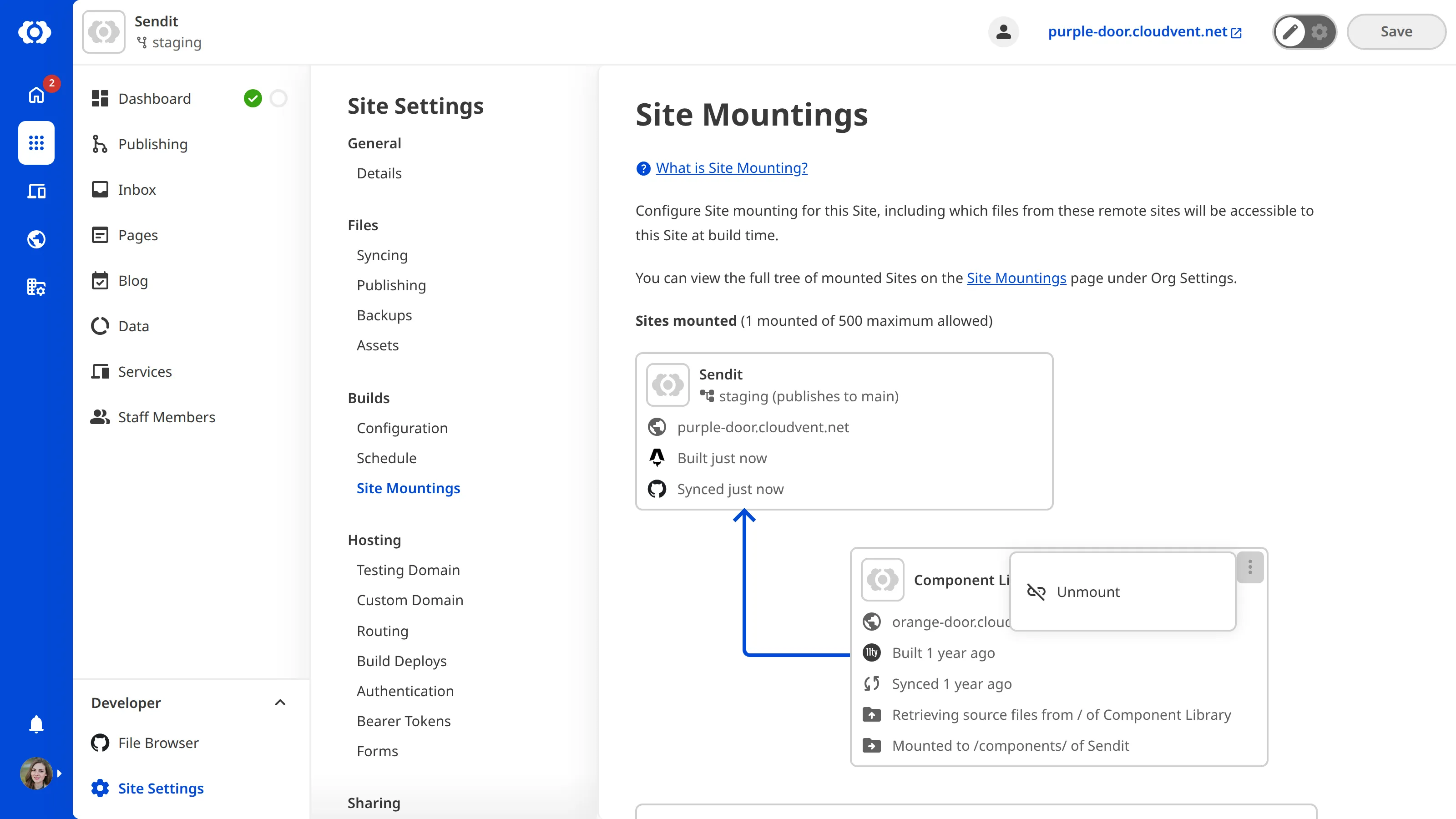Choose Unmount from the context menu
This screenshot has height=819, width=1456.
click(1087, 592)
